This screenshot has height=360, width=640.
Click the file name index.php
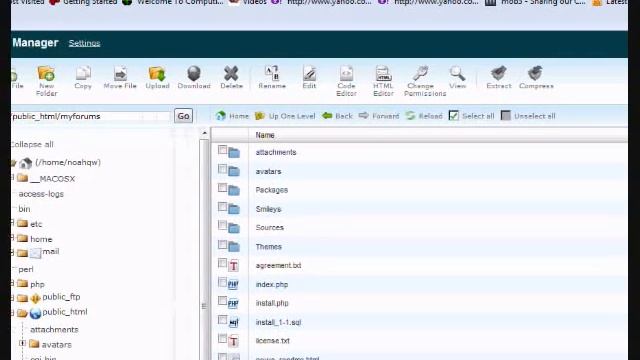(x=272, y=284)
